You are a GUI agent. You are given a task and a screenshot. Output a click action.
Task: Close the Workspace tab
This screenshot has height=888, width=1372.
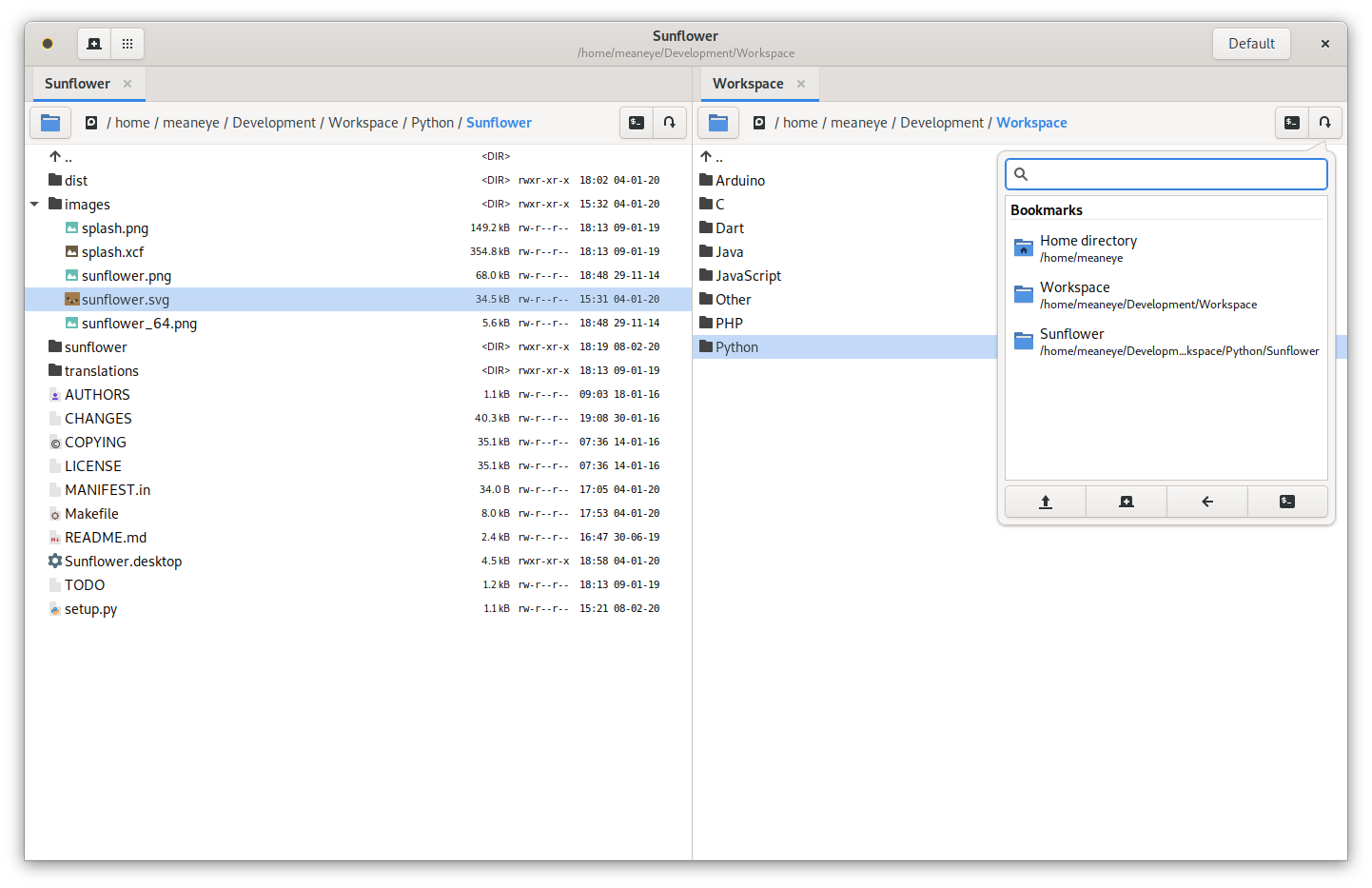click(801, 84)
